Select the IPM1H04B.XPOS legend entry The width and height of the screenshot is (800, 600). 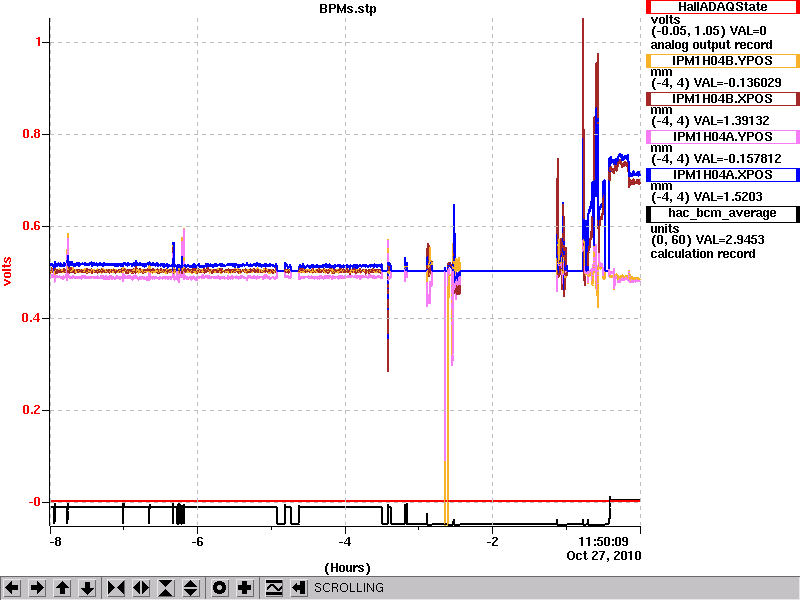pyautogui.click(x=722, y=98)
